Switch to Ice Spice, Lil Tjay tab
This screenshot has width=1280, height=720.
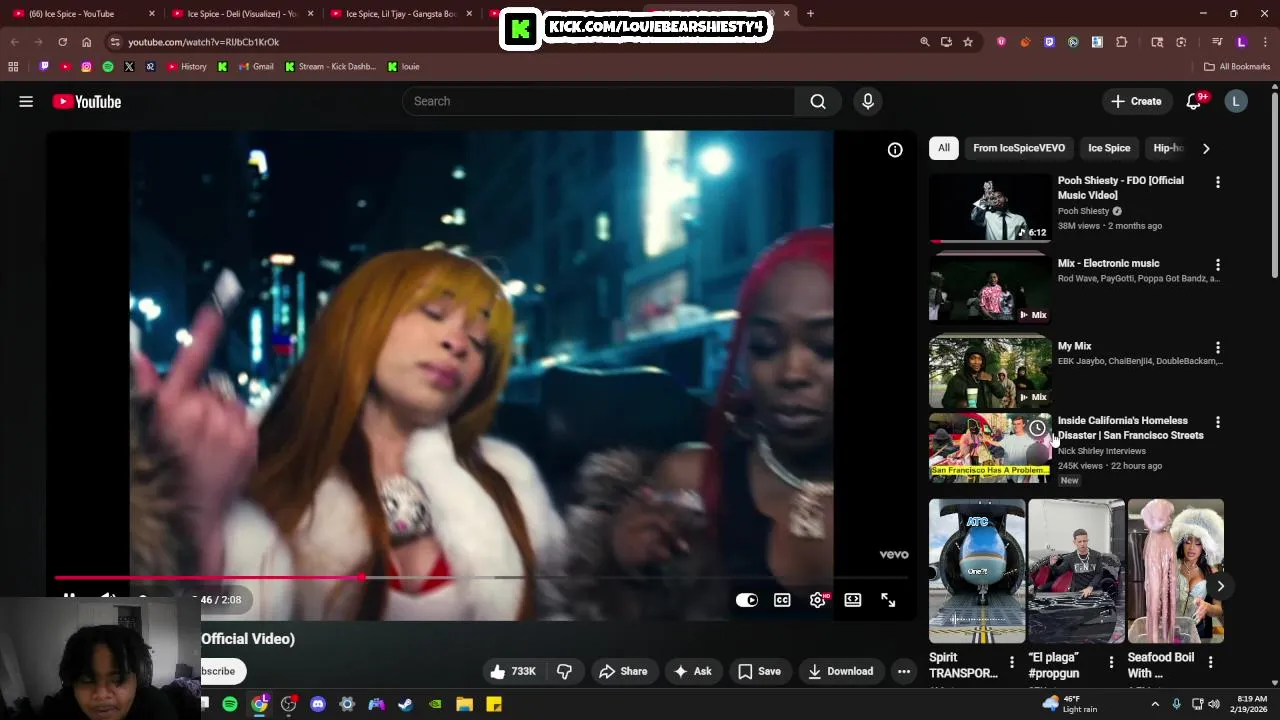click(401, 14)
